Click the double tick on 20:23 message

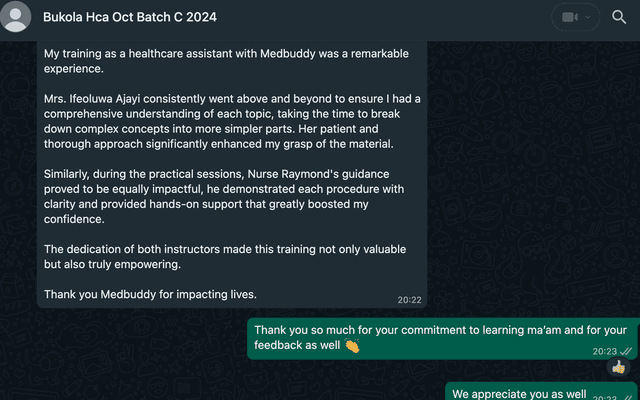click(x=627, y=352)
